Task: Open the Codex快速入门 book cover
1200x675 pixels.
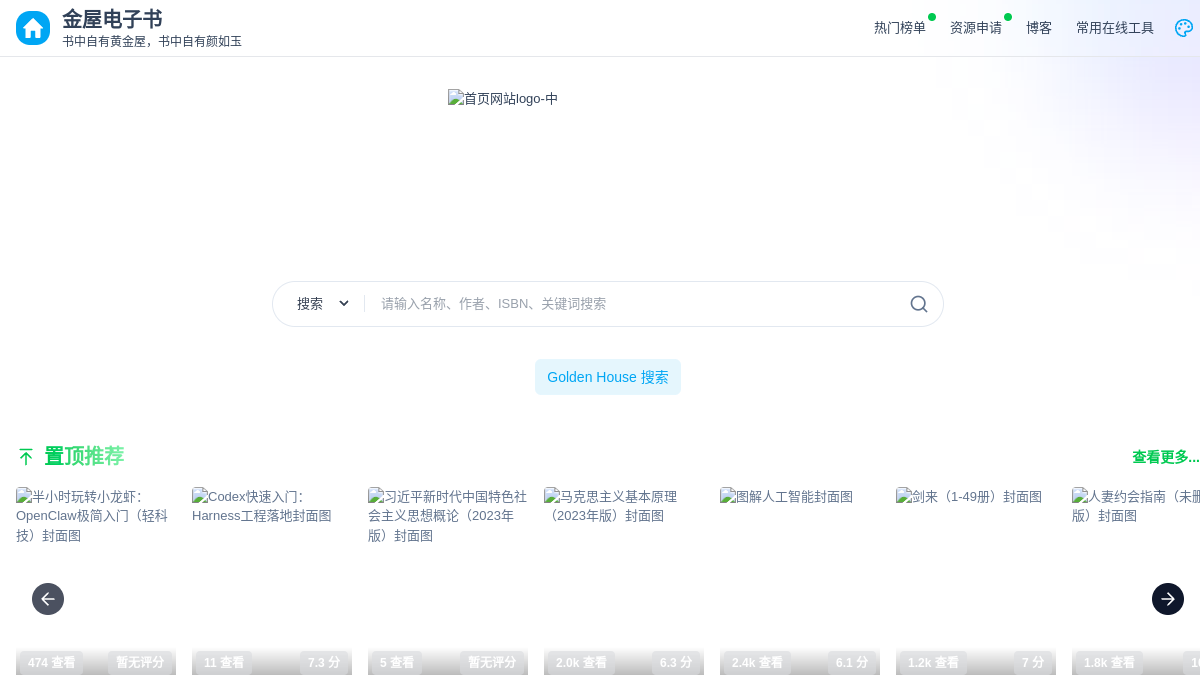Action: (x=272, y=581)
